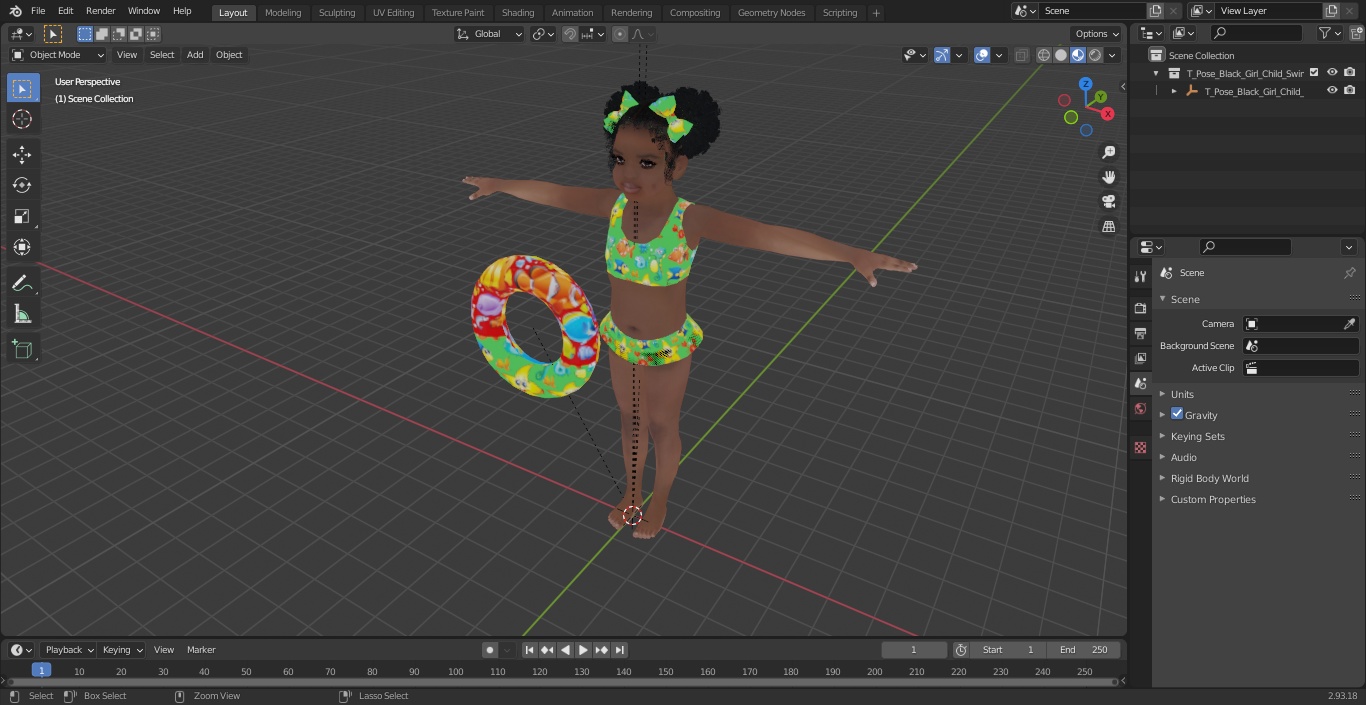Click play animation button
This screenshot has width=1366, height=705.
583,650
